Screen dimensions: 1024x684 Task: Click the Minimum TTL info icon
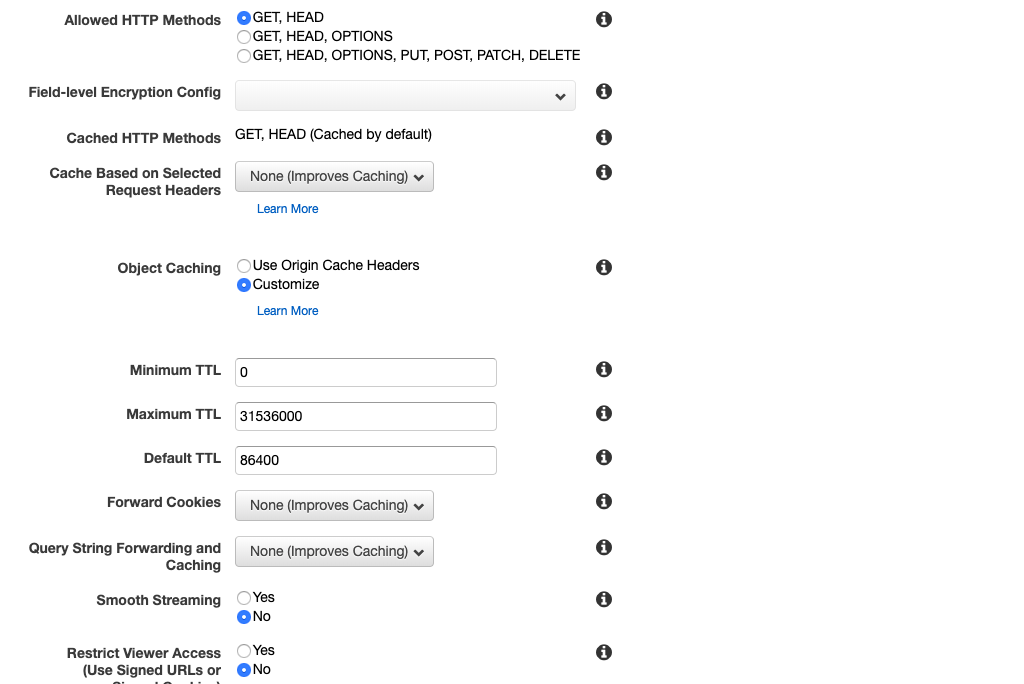click(604, 369)
